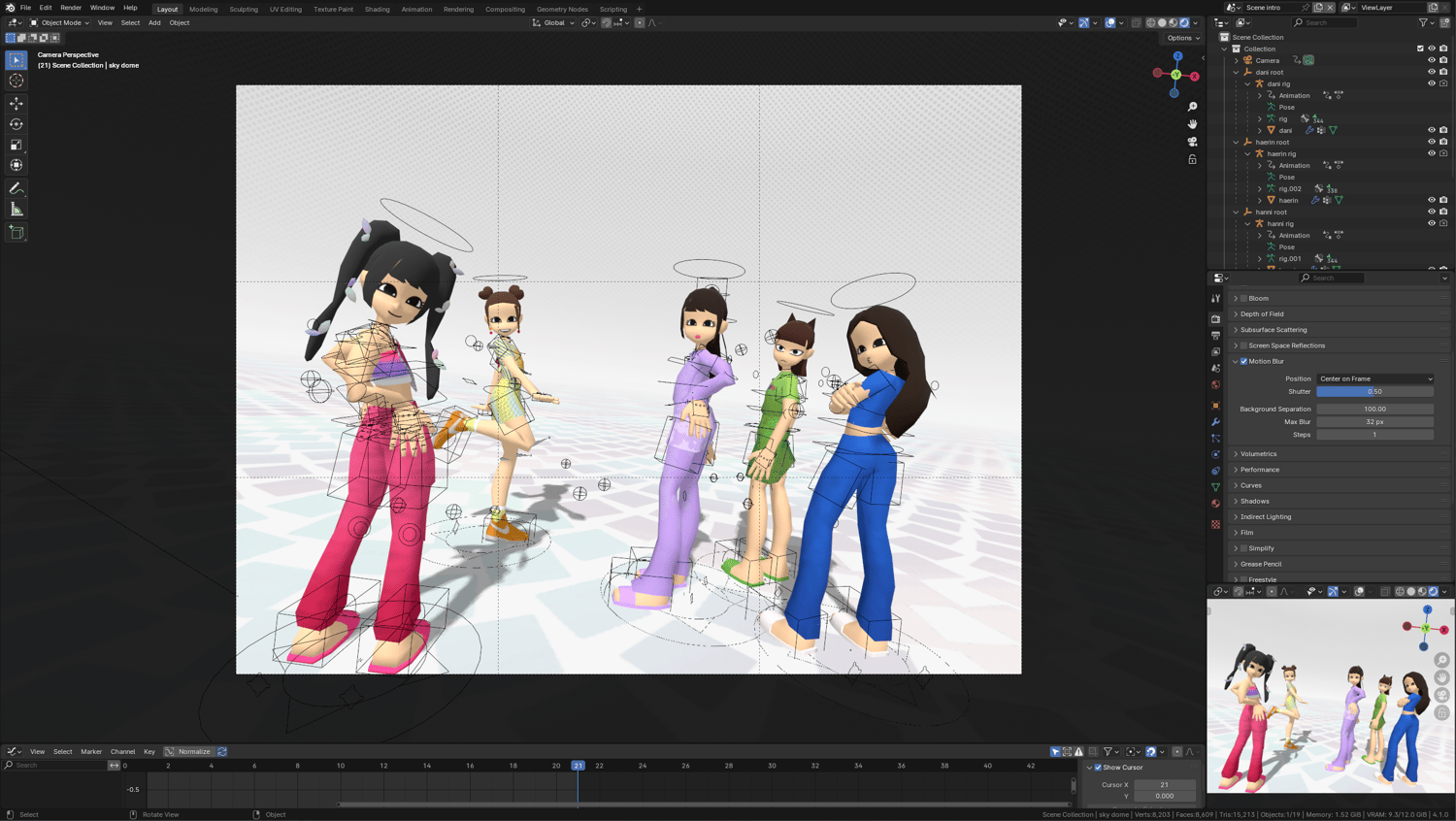Viewport: 1456px width, 821px height.
Task: Open the Position dropdown for motion blur
Action: (x=1374, y=378)
